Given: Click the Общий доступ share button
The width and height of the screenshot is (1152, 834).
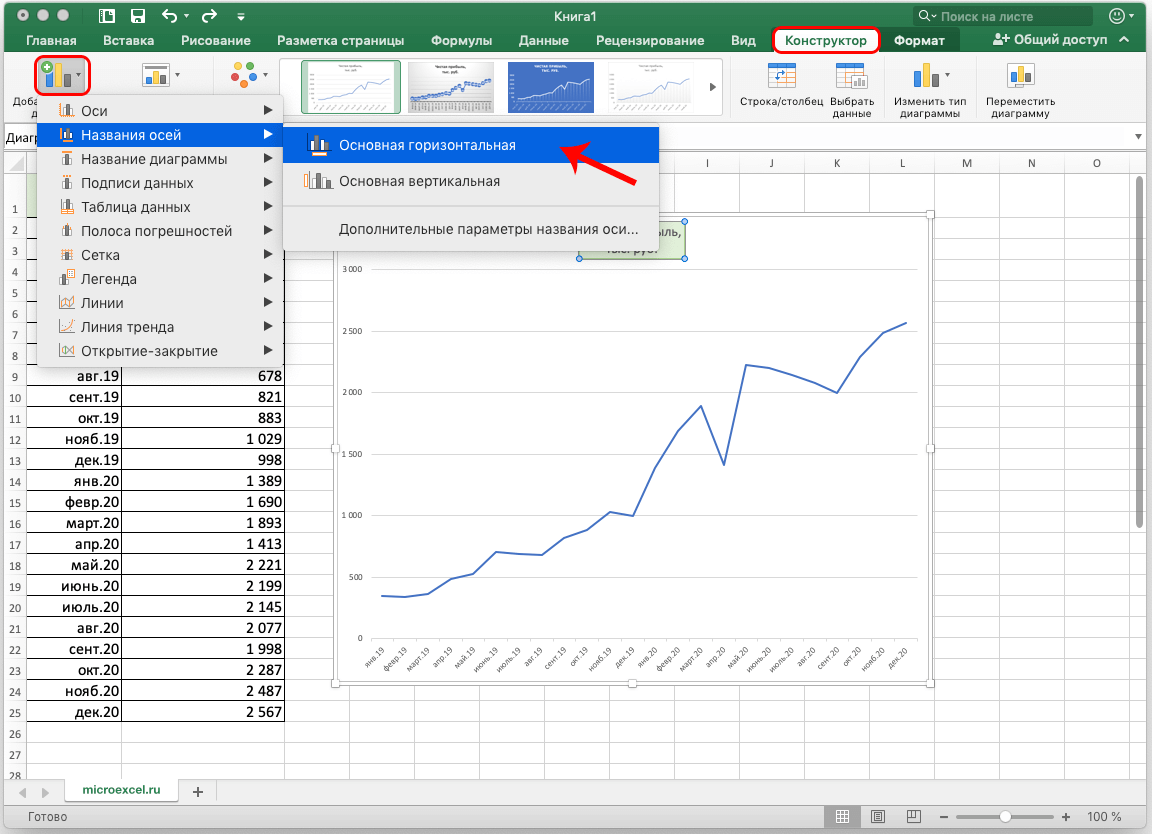Looking at the screenshot, I should pos(1049,40).
